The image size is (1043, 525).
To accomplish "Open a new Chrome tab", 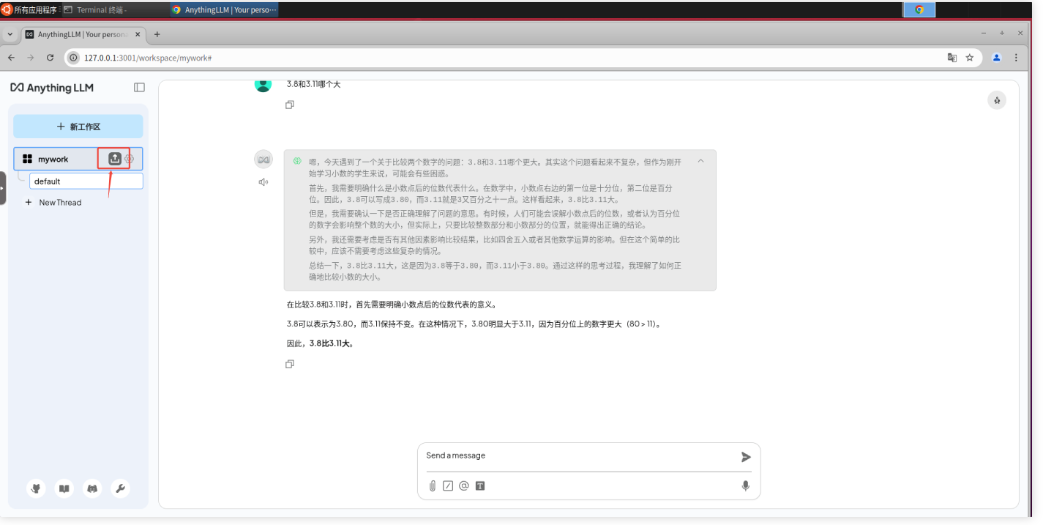I will pyautogui.click(x=157, y=34).
